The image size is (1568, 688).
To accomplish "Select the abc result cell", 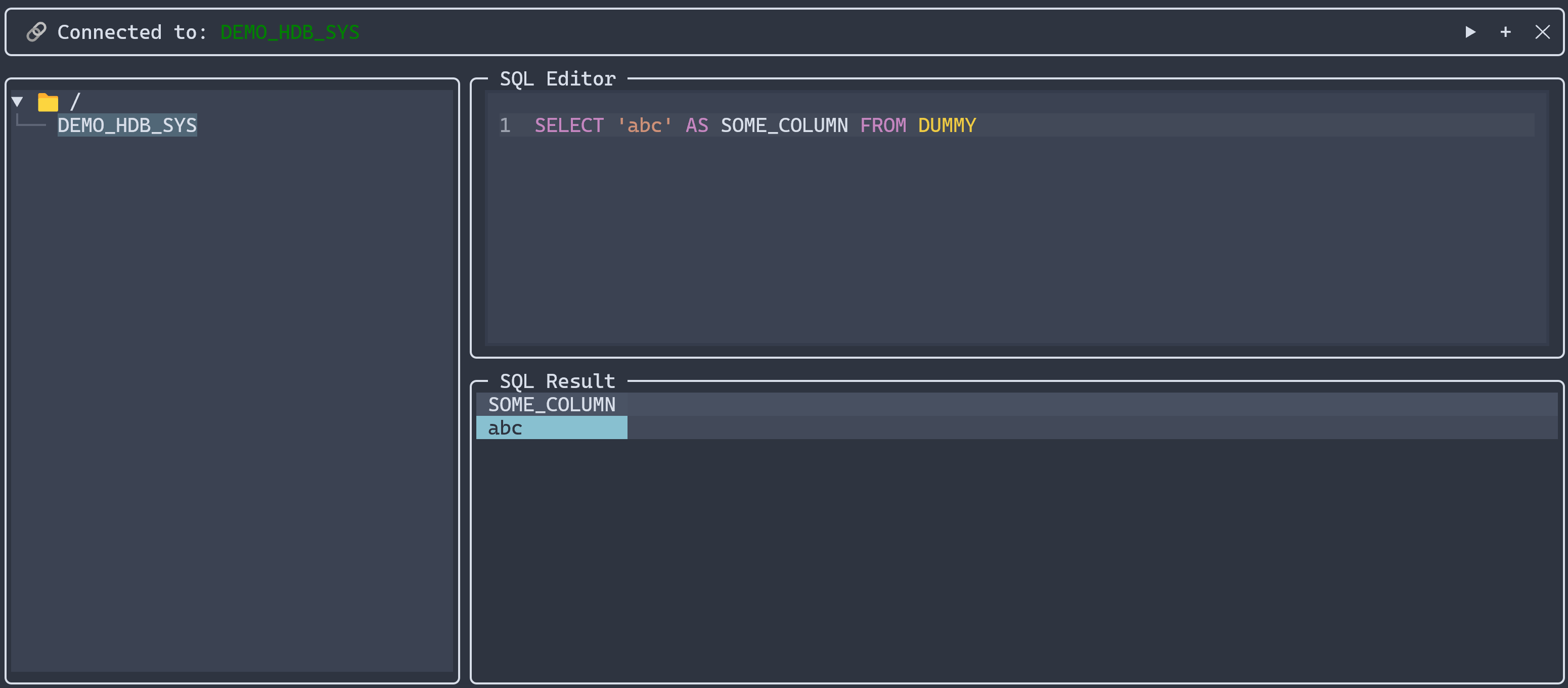I will tap(552, 428).
